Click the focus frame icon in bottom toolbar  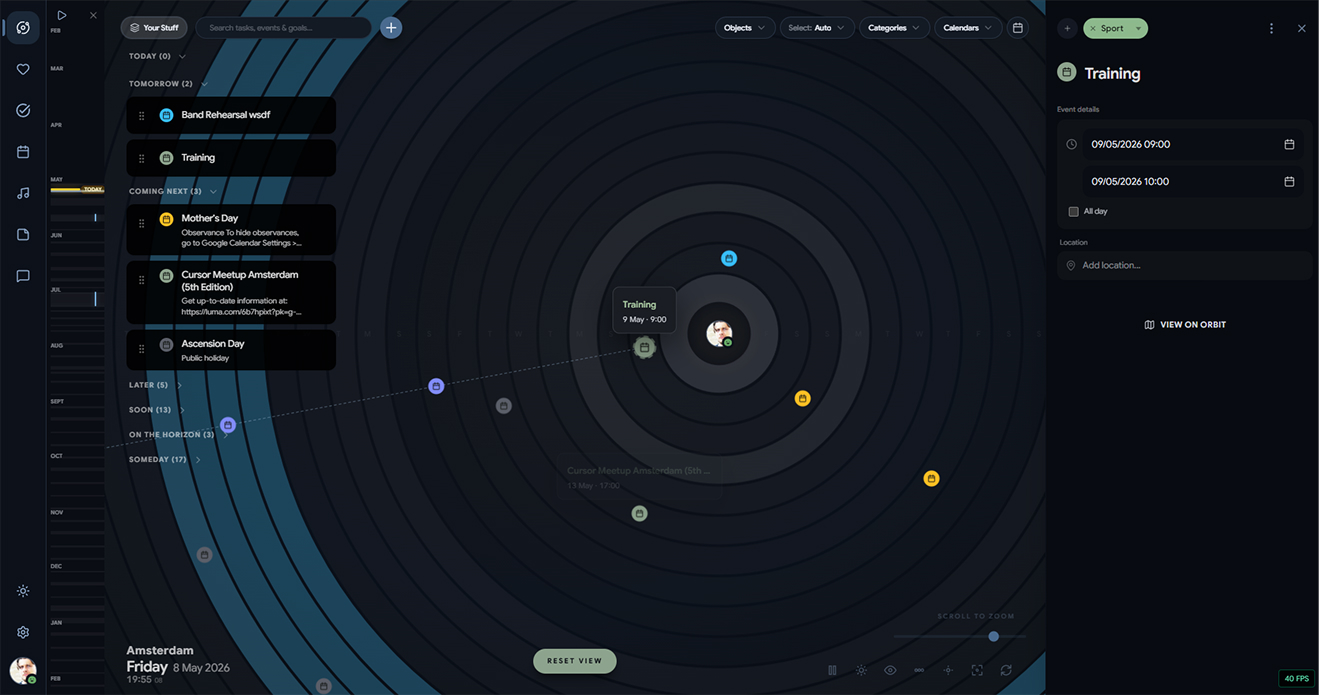pos(977,670)
